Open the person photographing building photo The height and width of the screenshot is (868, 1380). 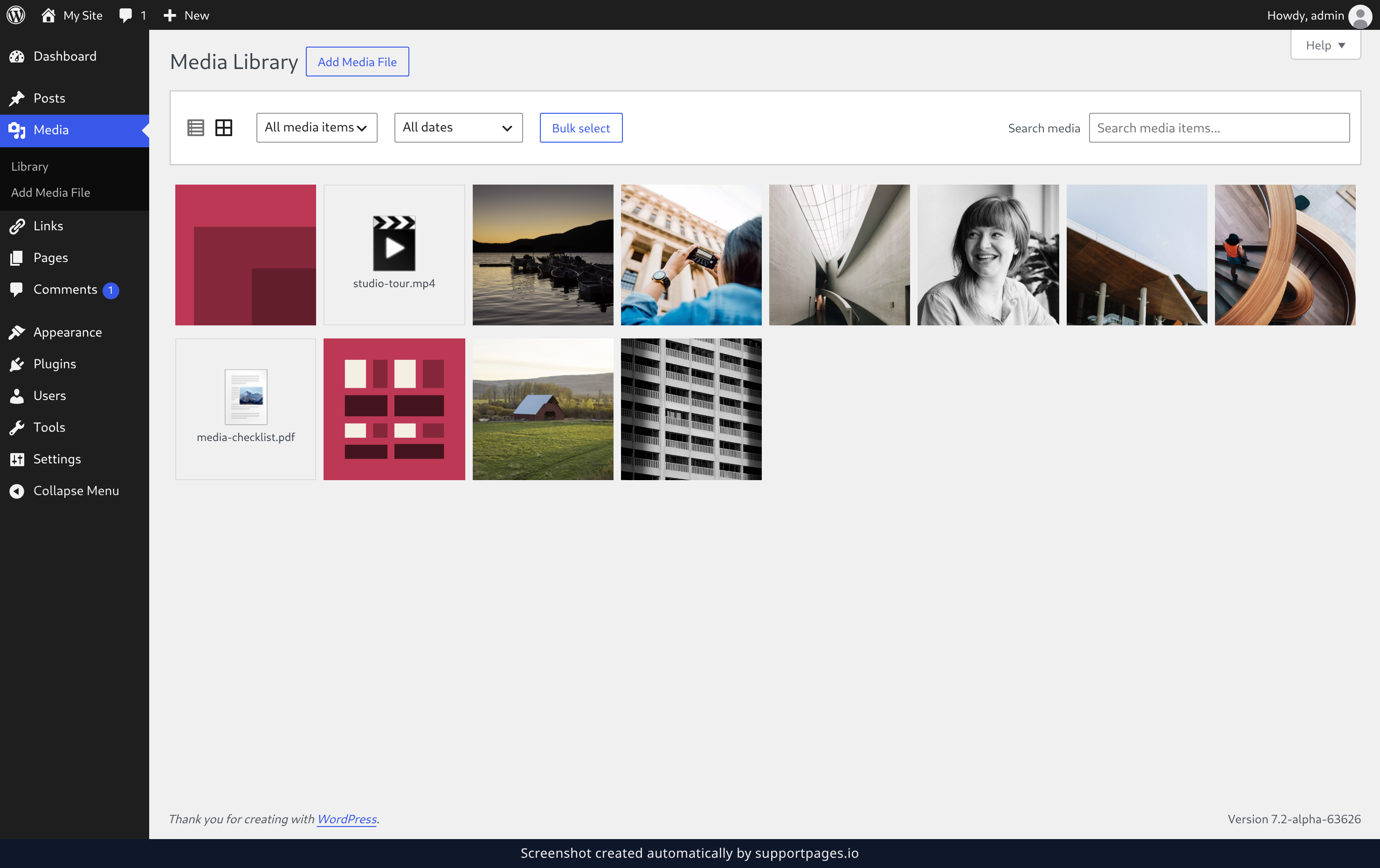point(691,255)
